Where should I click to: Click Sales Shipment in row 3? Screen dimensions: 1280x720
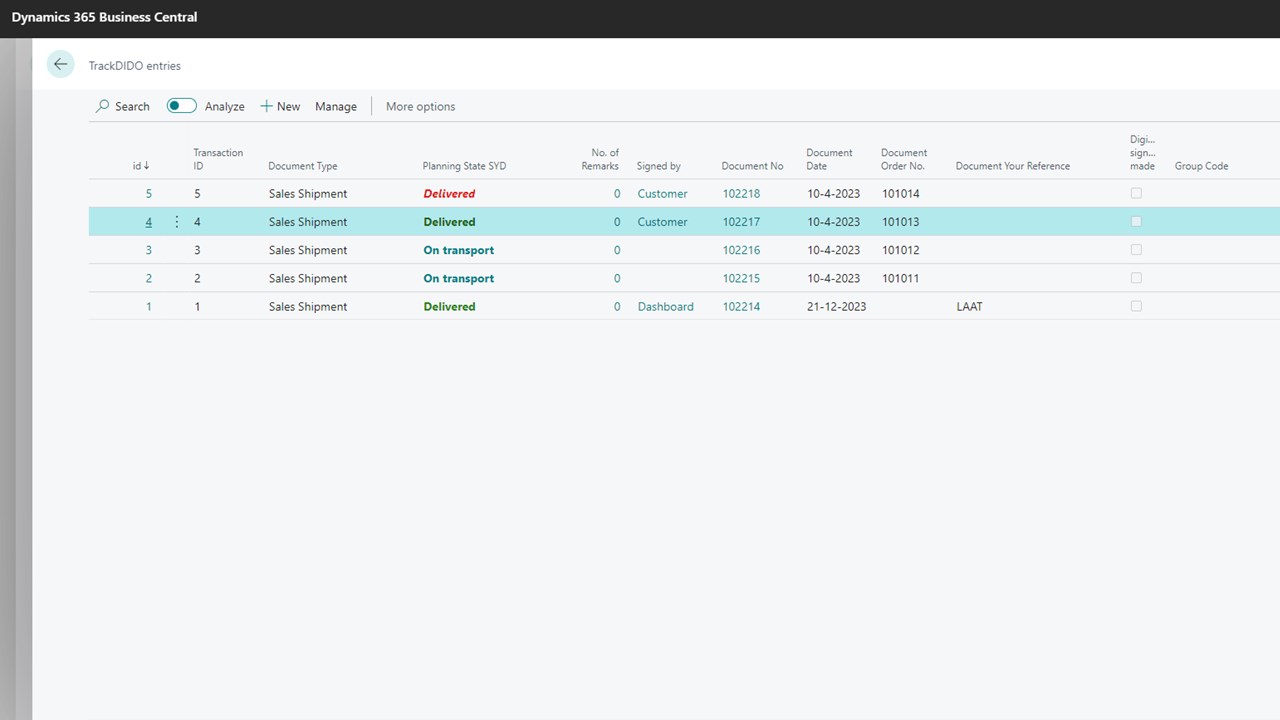click(308, 250)
